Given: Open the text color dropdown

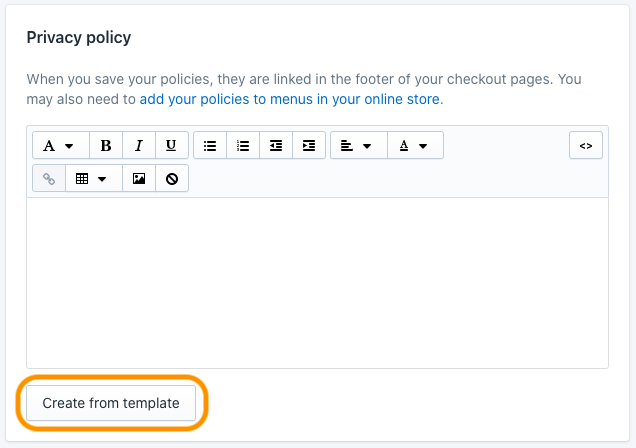Looking at the screenshot, I should (414, 146).
